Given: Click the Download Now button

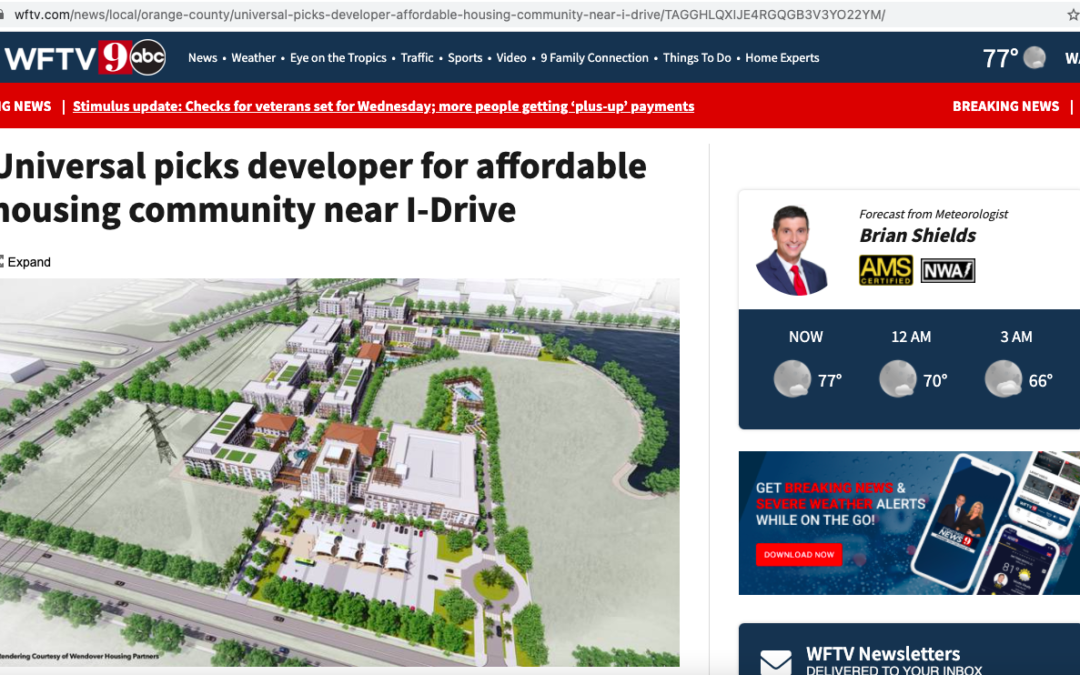Looking at the screenshot, I should (x=799, y=554).
